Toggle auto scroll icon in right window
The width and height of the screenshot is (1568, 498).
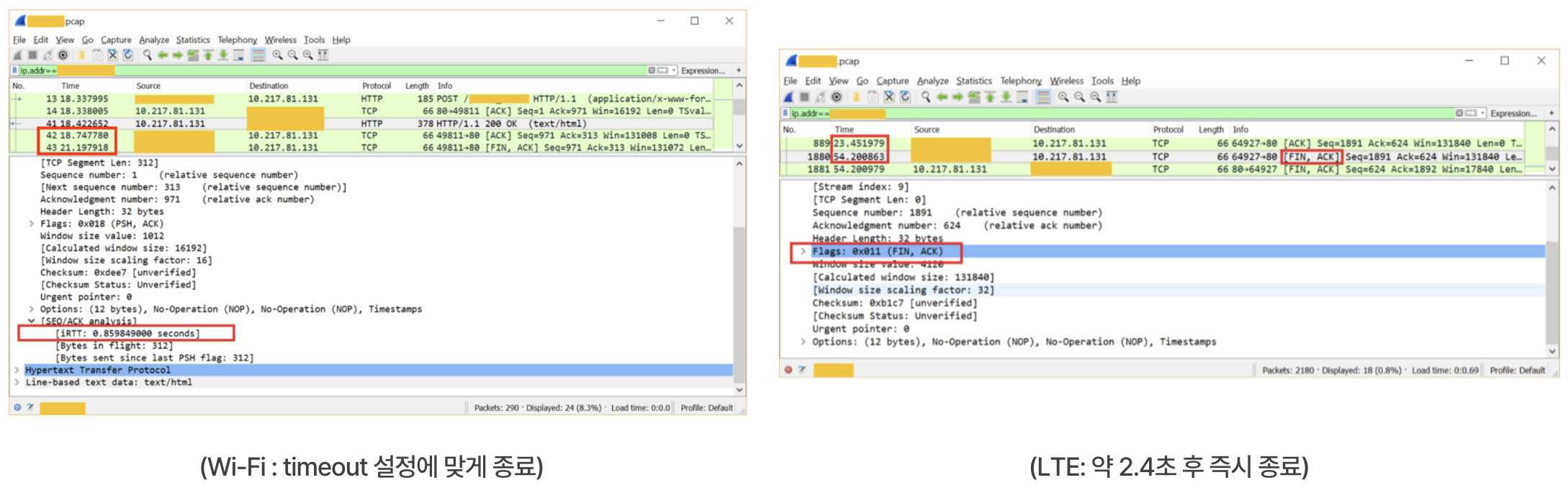[x=1022, y=96]
